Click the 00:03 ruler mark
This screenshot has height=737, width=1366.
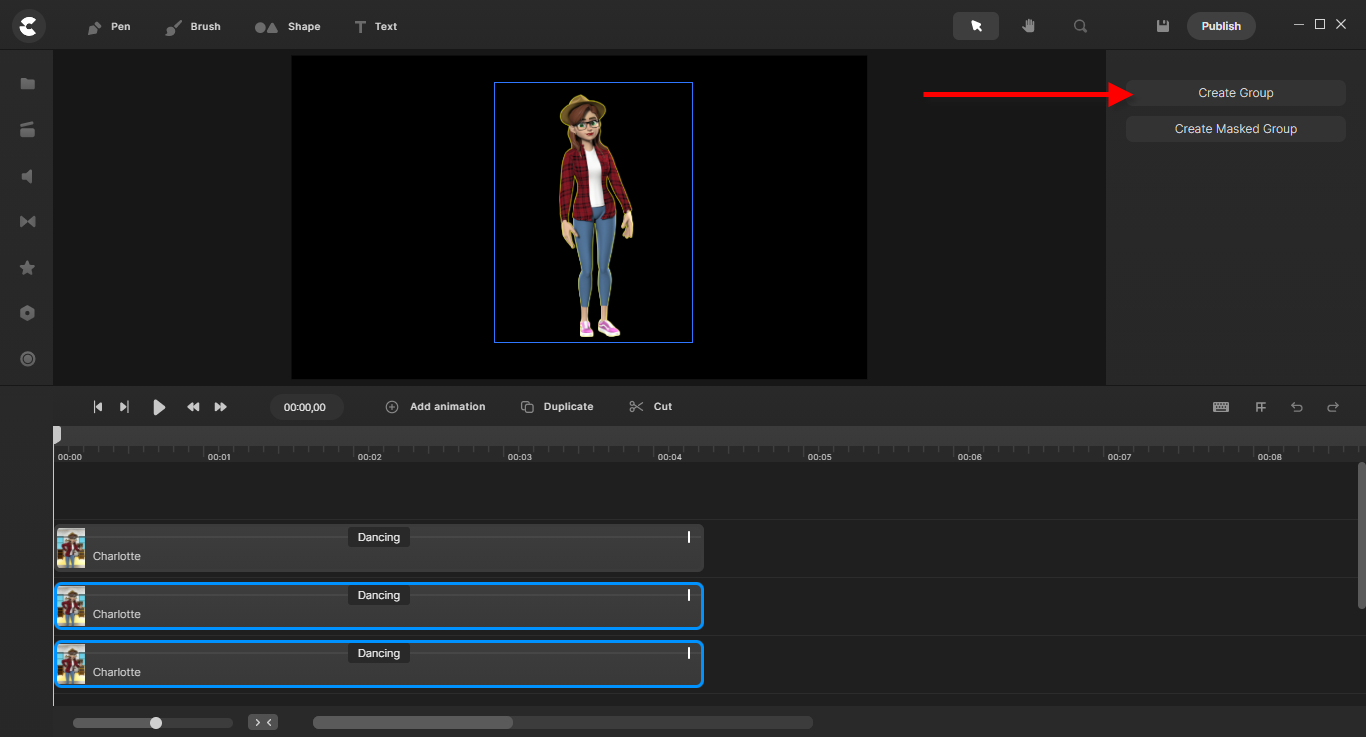click(519, 457)
